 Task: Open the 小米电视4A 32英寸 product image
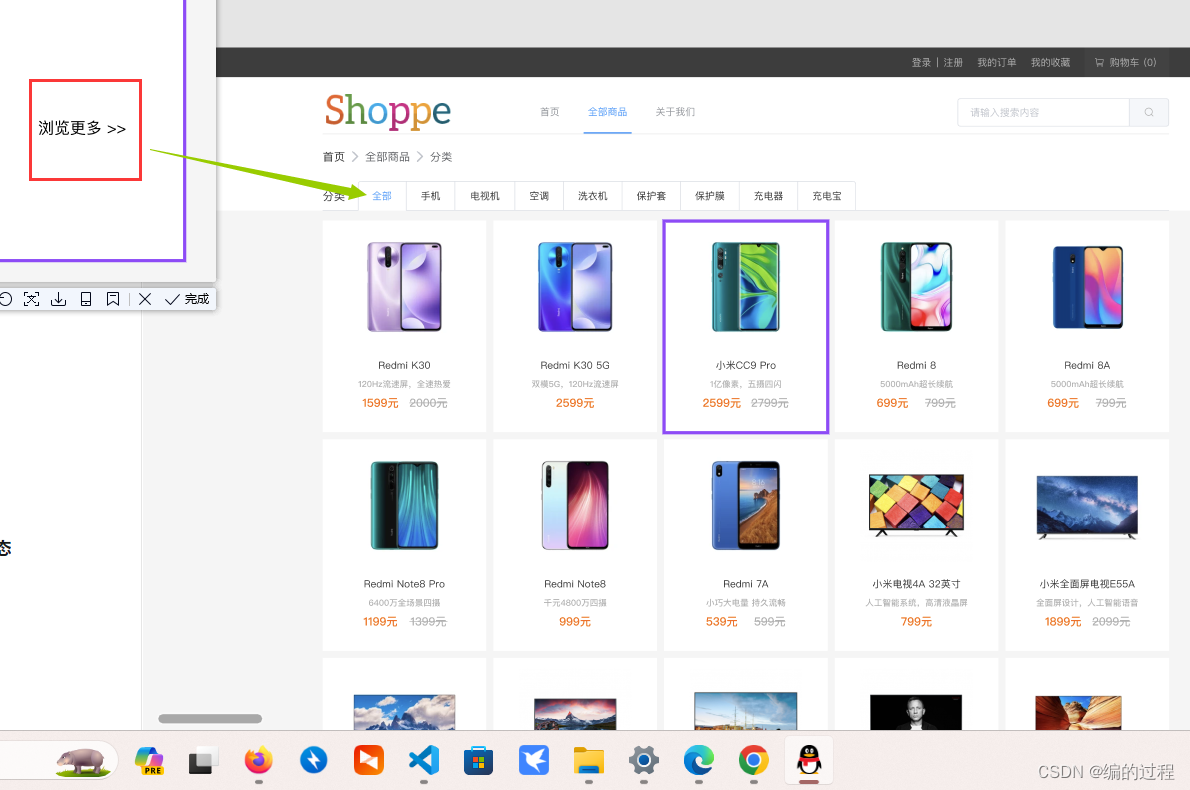(917, 505)
